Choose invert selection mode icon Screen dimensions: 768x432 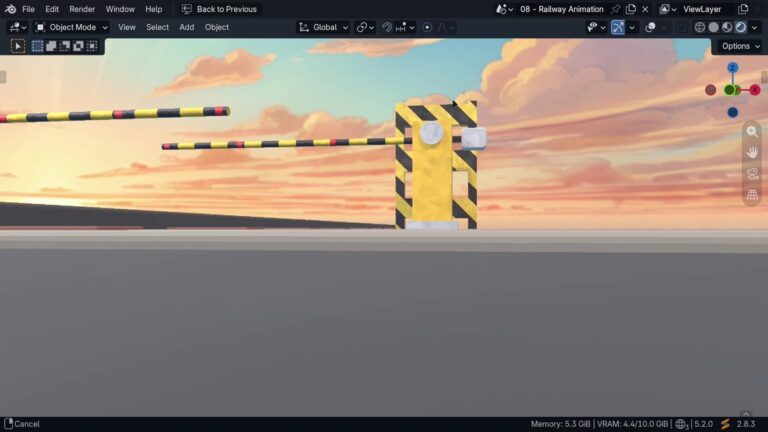click(78, 46)
